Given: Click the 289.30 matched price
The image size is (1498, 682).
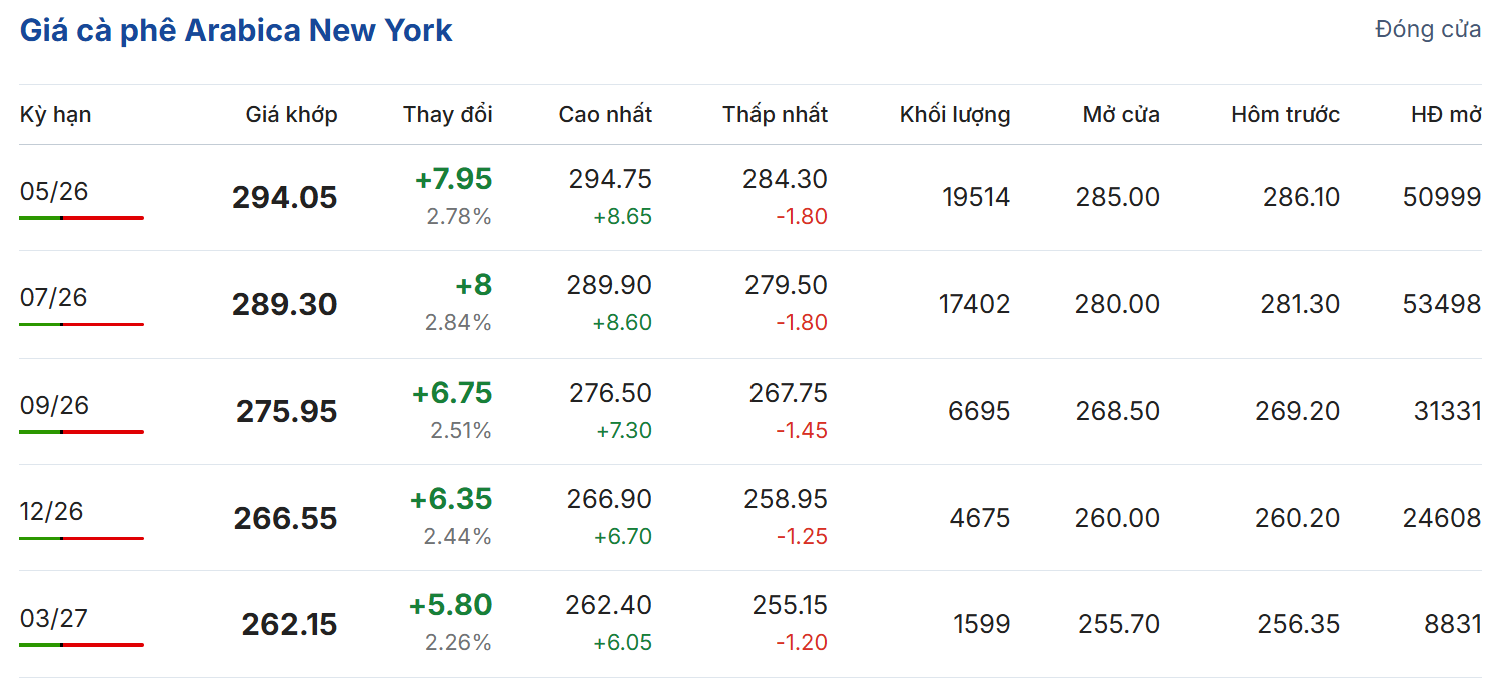Looking at the screenshot, I should coord(284,305).
